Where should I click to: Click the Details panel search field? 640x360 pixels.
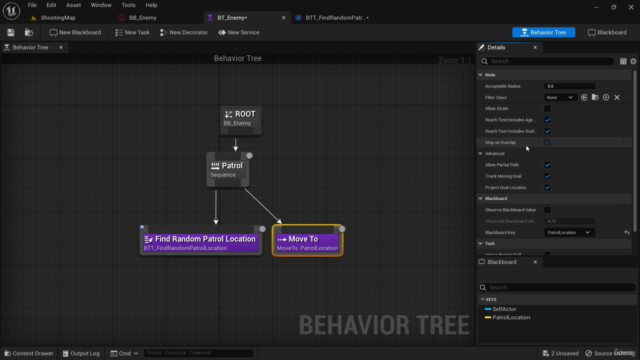coord(547,61)
